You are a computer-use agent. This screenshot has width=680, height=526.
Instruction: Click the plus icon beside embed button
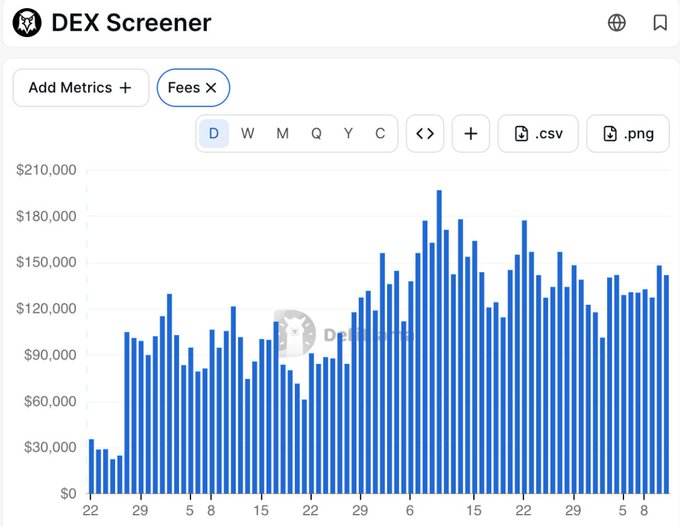click(x=471, y=134)
